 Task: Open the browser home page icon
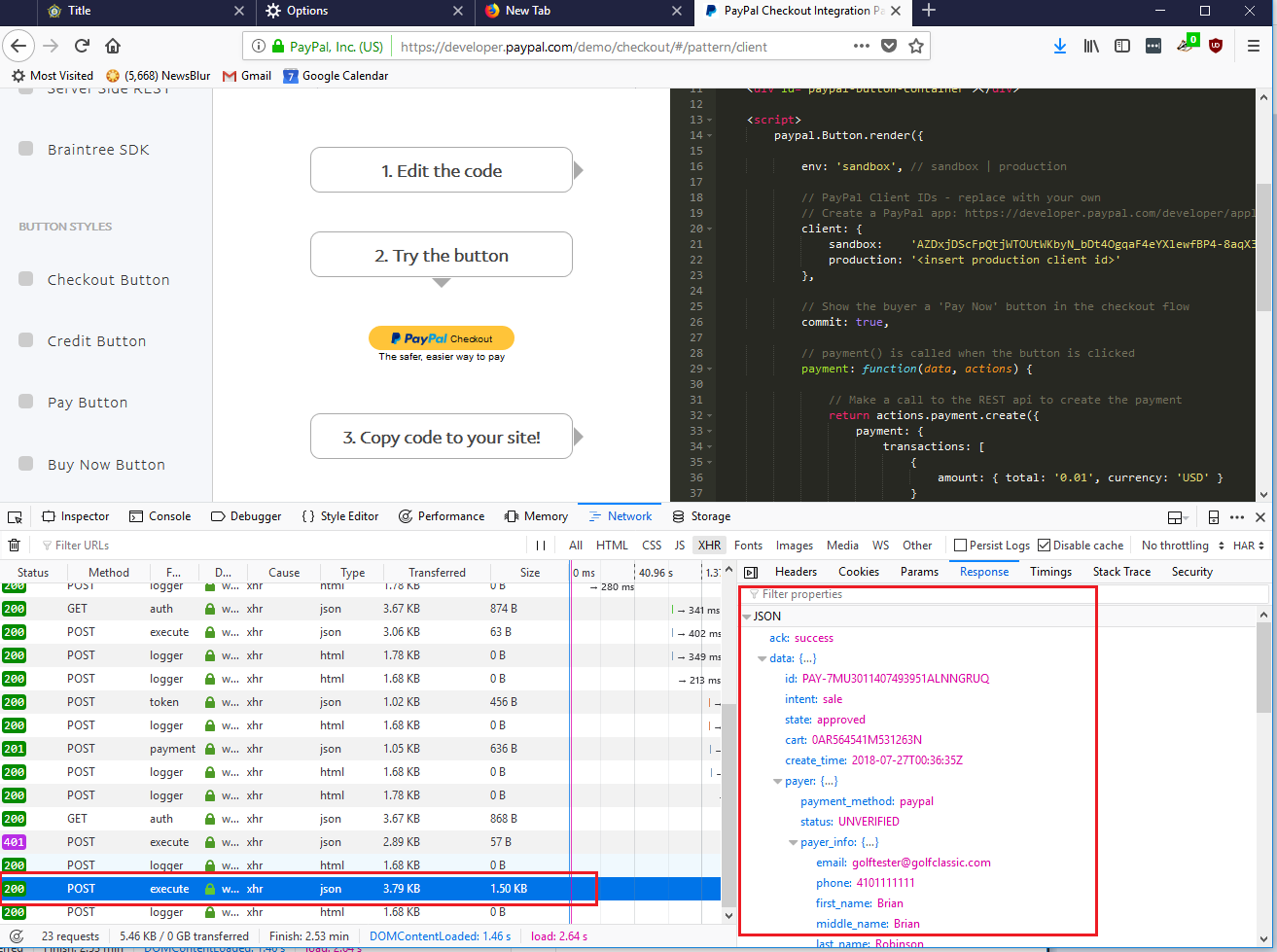pyautogui.click(x=113, y=46)
